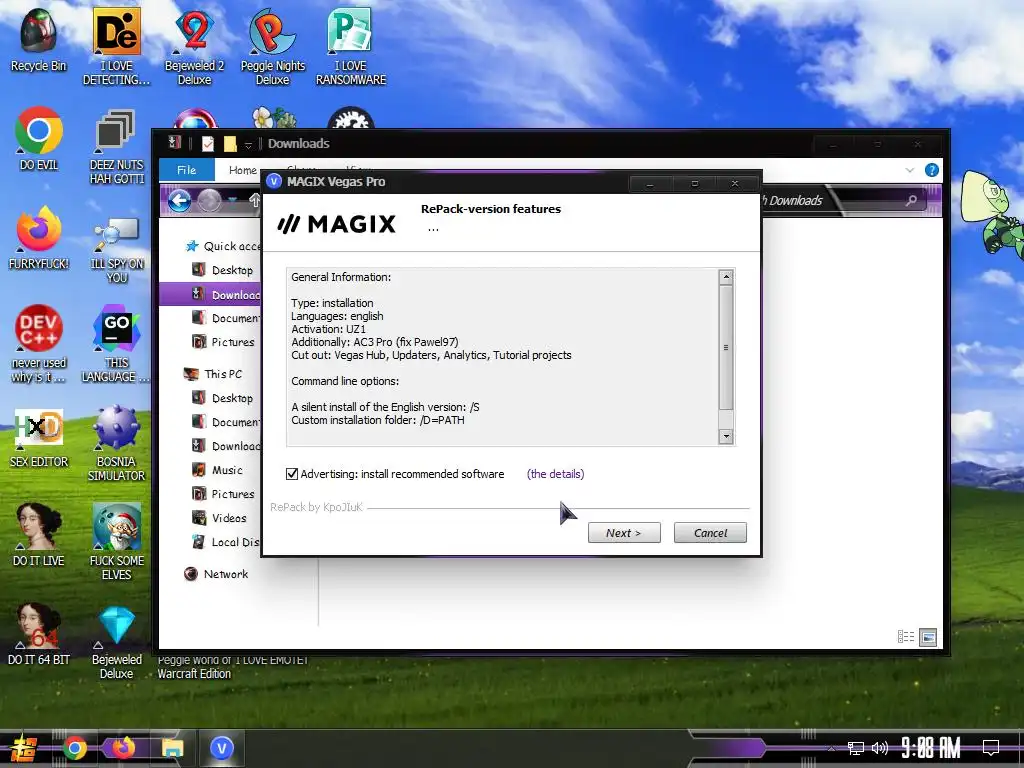
Task: Select Local Disk in navigation pane
Action: pos(226,542)
